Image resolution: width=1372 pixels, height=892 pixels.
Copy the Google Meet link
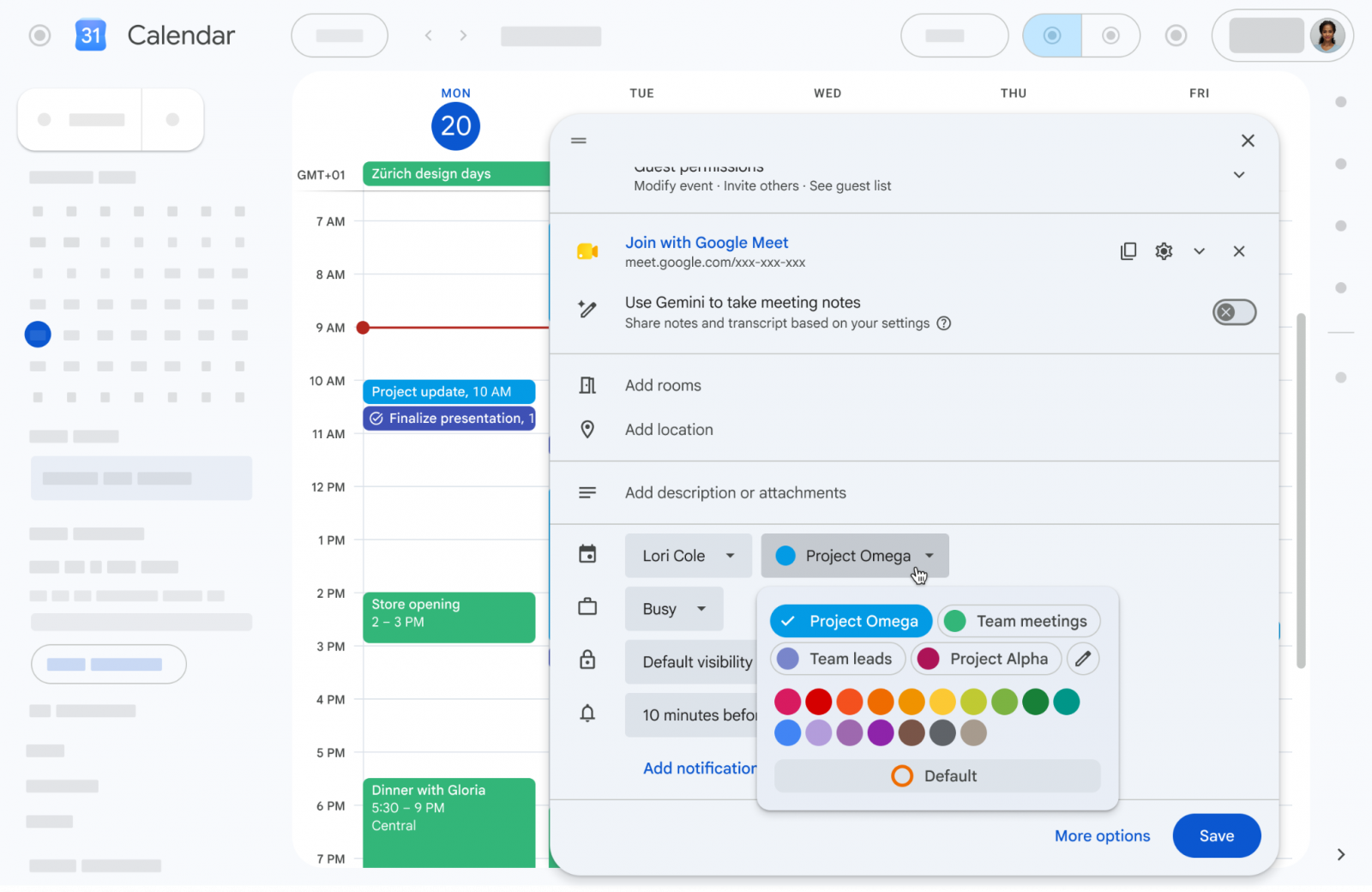pyautogui.click(x=1128, y=251)
